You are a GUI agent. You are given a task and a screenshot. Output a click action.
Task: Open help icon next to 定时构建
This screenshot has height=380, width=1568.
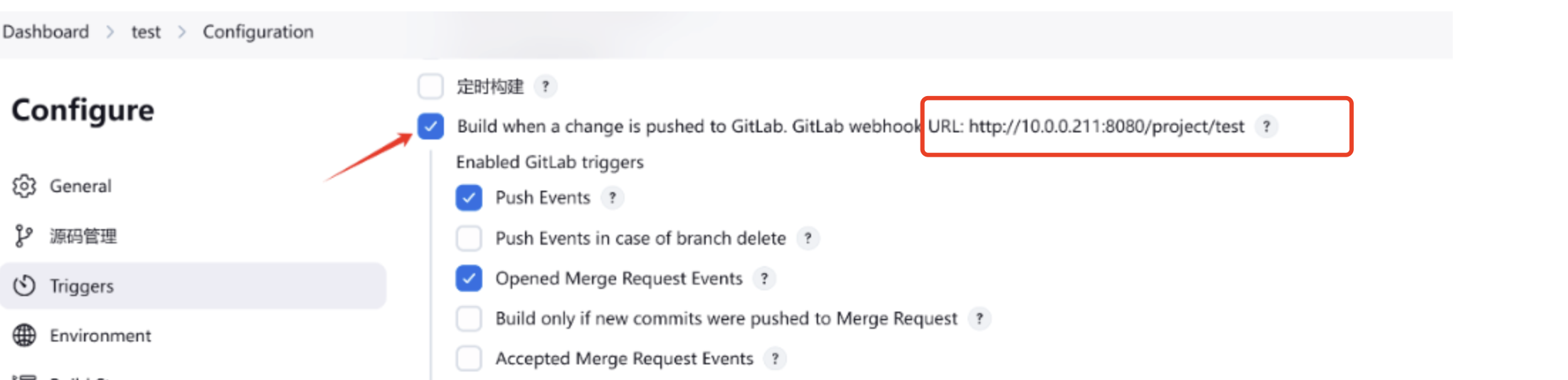click(x=546, y=87)
